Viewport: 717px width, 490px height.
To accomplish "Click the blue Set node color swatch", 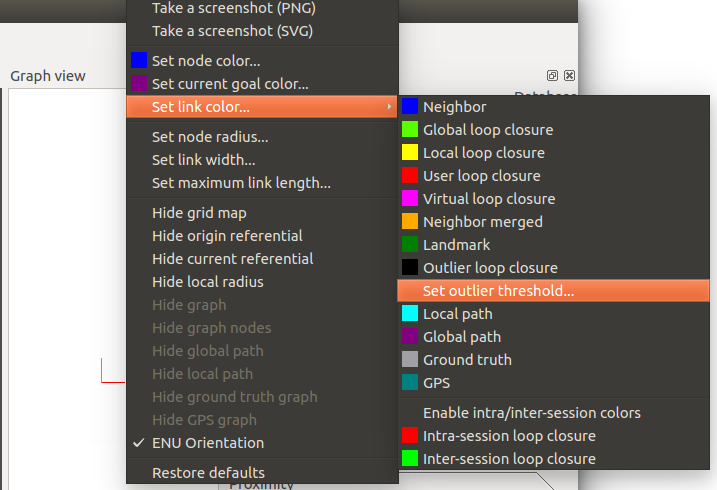I will [x=140, y=61].
